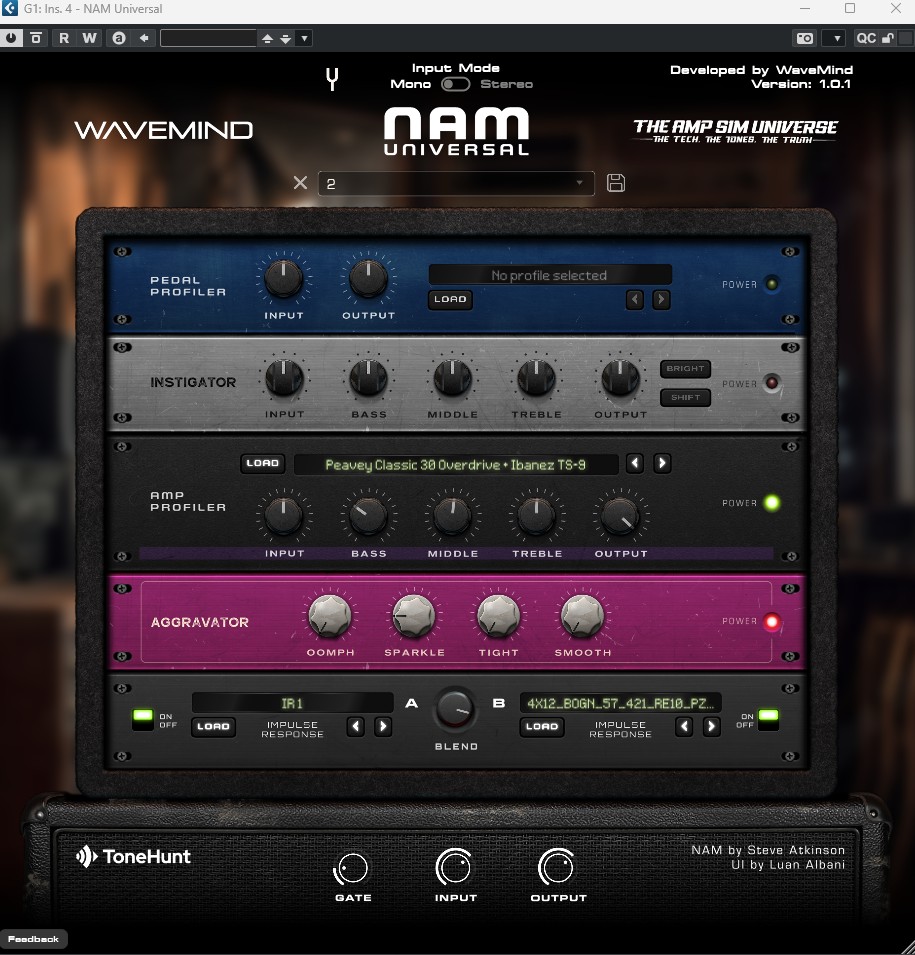Open host preset name field
This screenshot has height=955, width=915.
point(208,38)
